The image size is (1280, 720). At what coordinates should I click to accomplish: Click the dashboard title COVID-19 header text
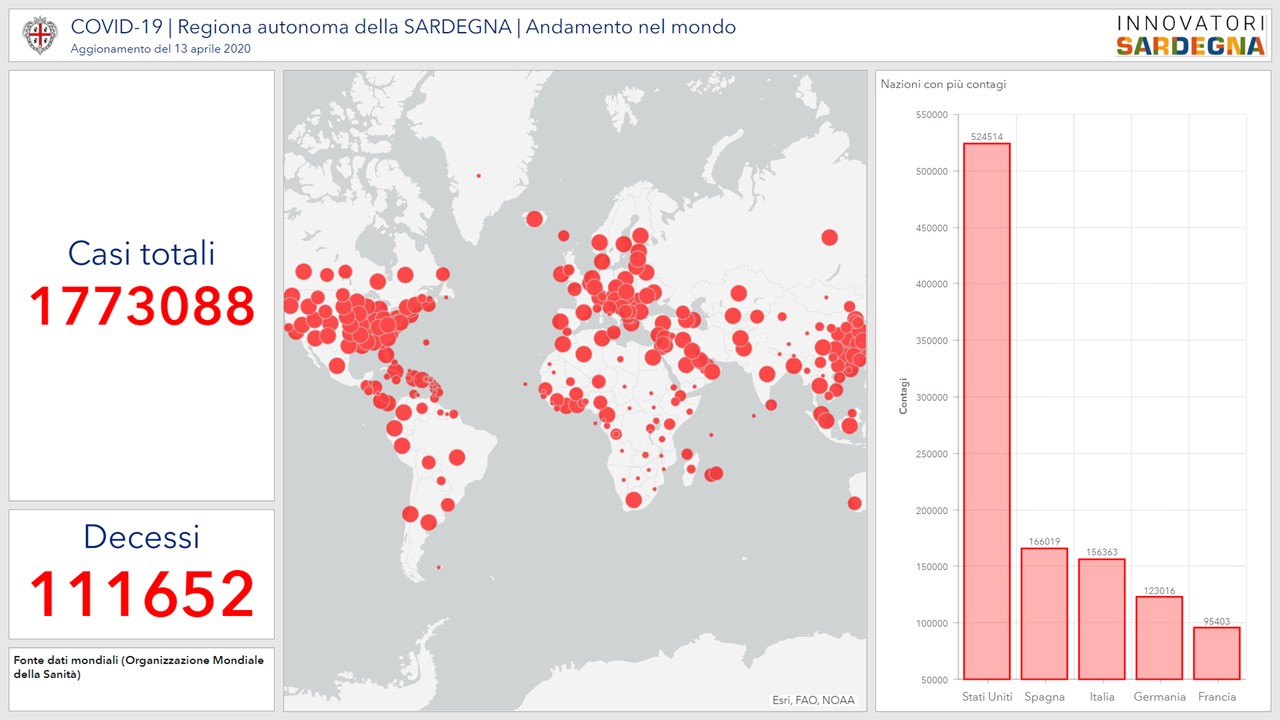(x=403, y=27)
